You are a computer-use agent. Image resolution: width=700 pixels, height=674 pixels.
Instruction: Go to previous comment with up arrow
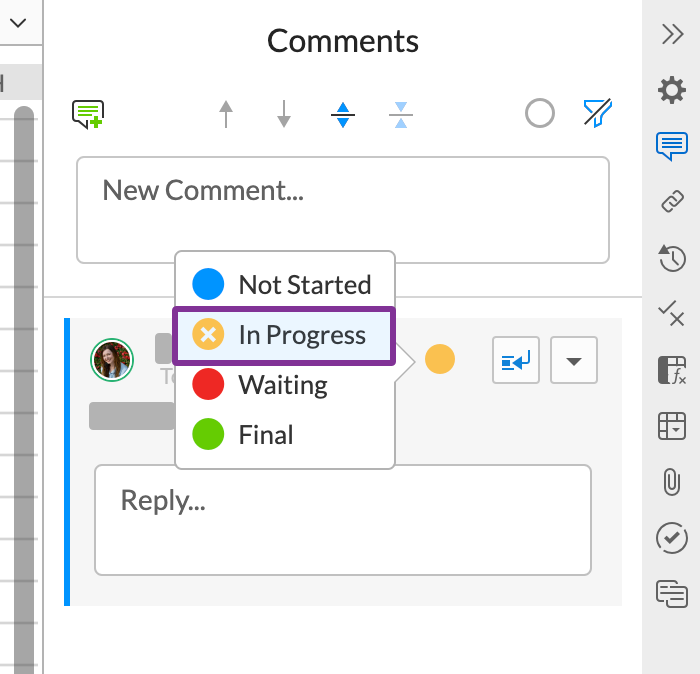tap(226, 114)
